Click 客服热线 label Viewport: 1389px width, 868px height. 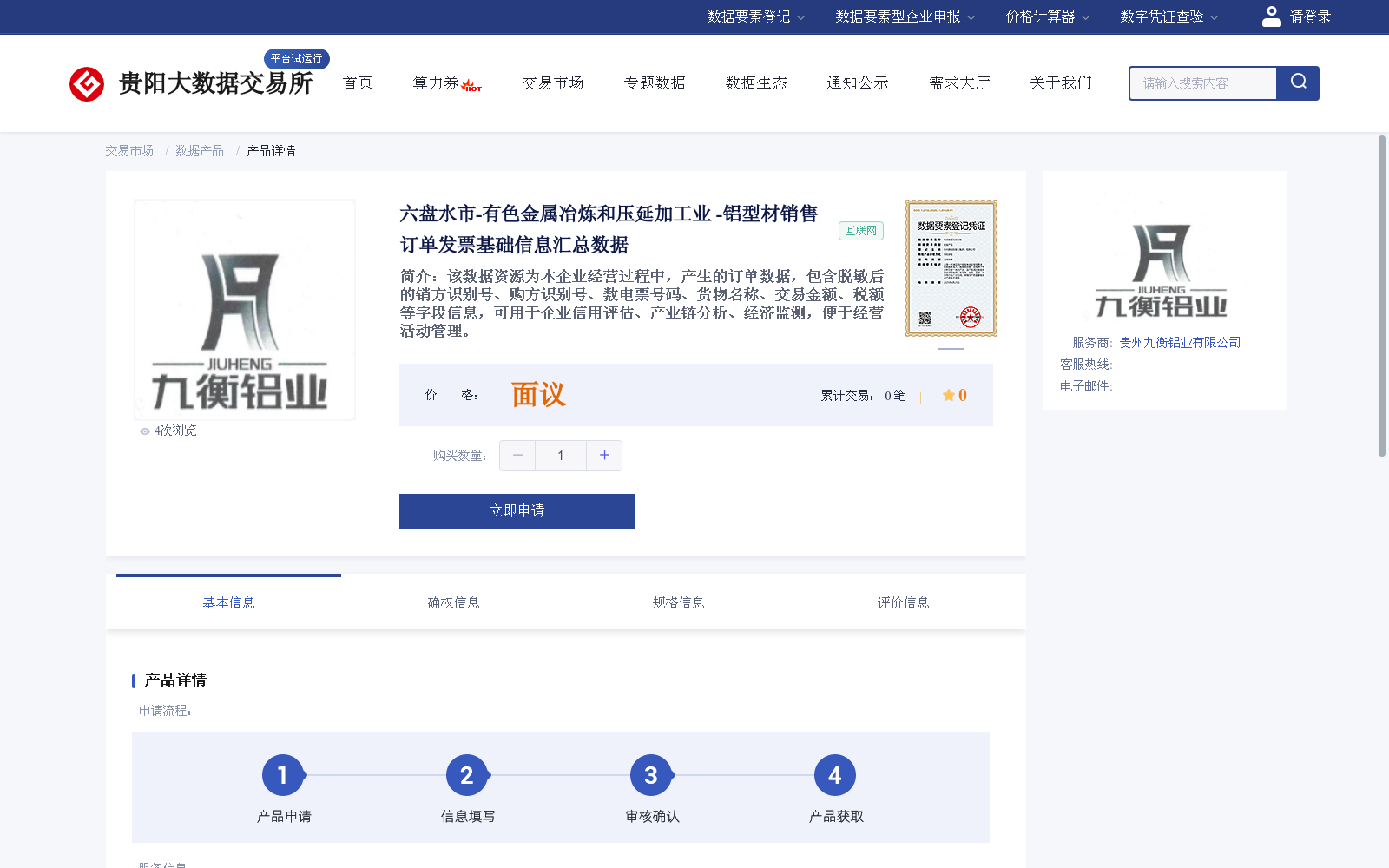(1086, 365)
